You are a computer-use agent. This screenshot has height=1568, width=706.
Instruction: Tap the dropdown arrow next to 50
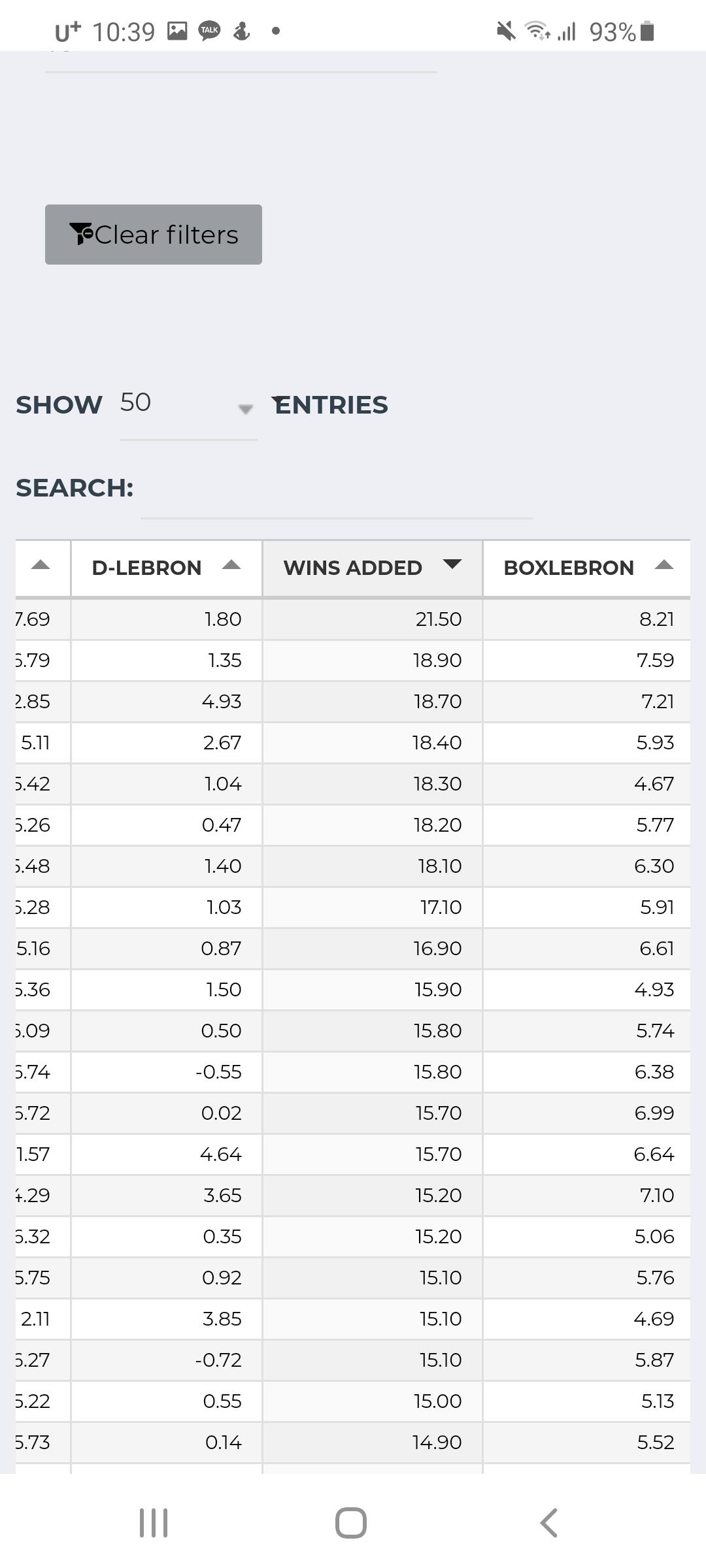[245, 409]
